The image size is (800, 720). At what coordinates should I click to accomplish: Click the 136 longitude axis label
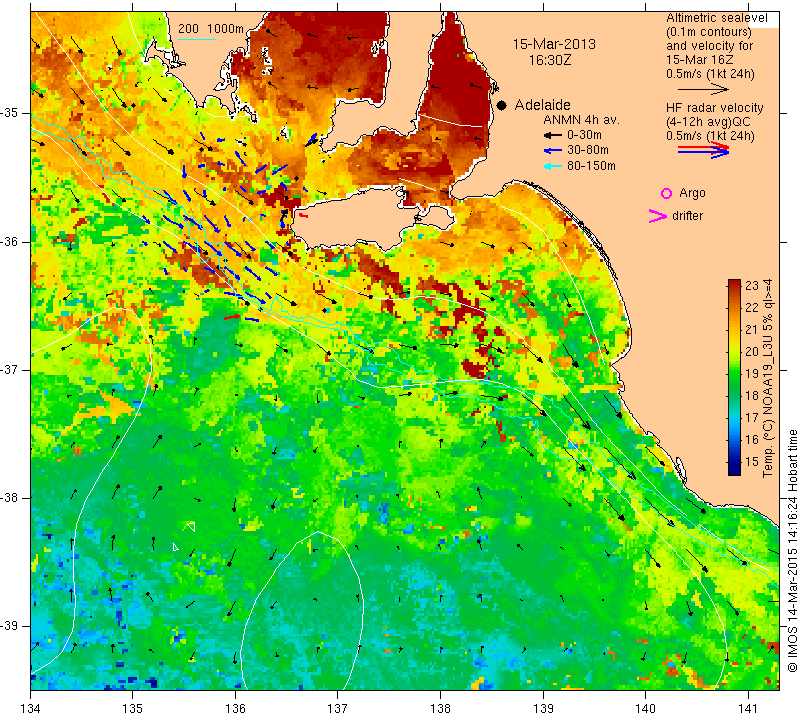click(235, 709)
